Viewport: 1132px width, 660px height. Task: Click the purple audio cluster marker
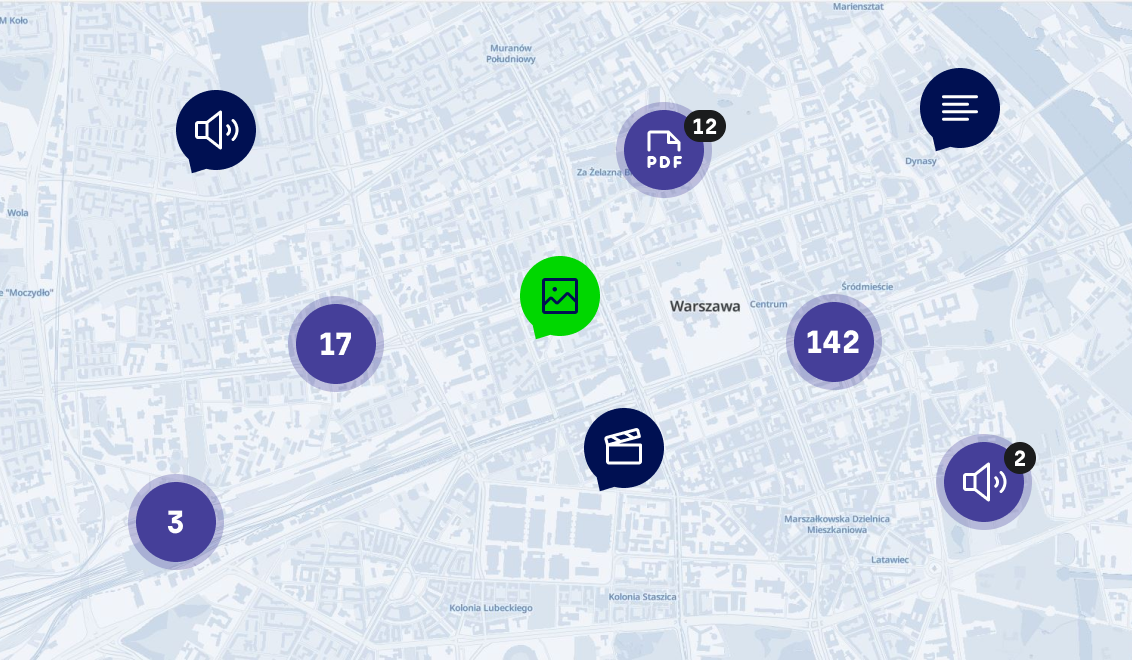[983, 483]
